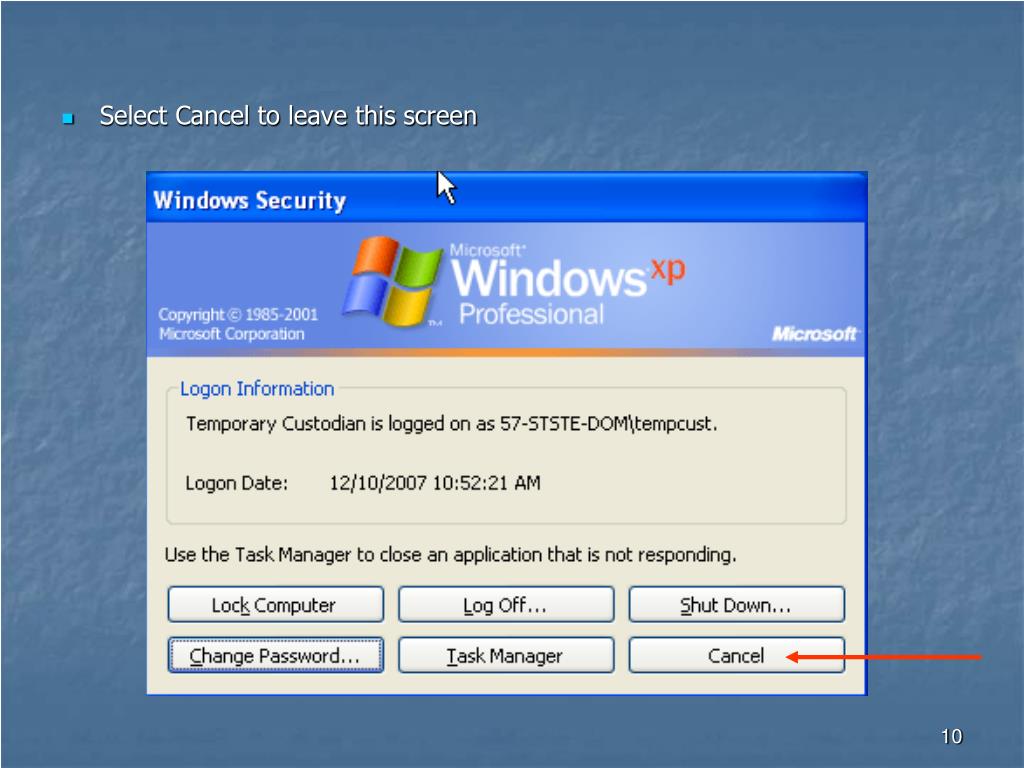Click the Windows flag logo
This screenshot has width=1024, height=768.
click(x=392, y=282)
